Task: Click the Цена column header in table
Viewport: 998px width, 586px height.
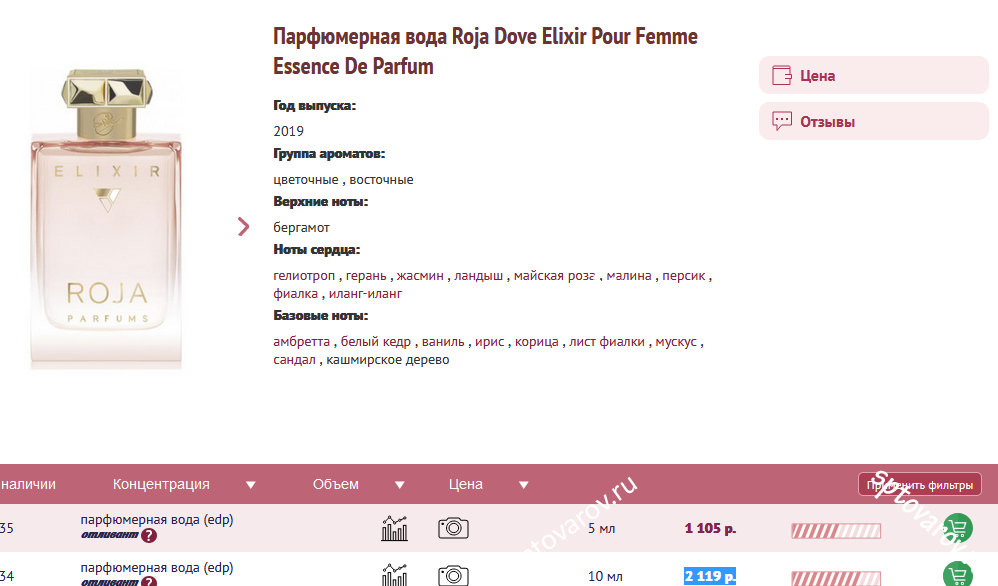Action: point(465,484)
